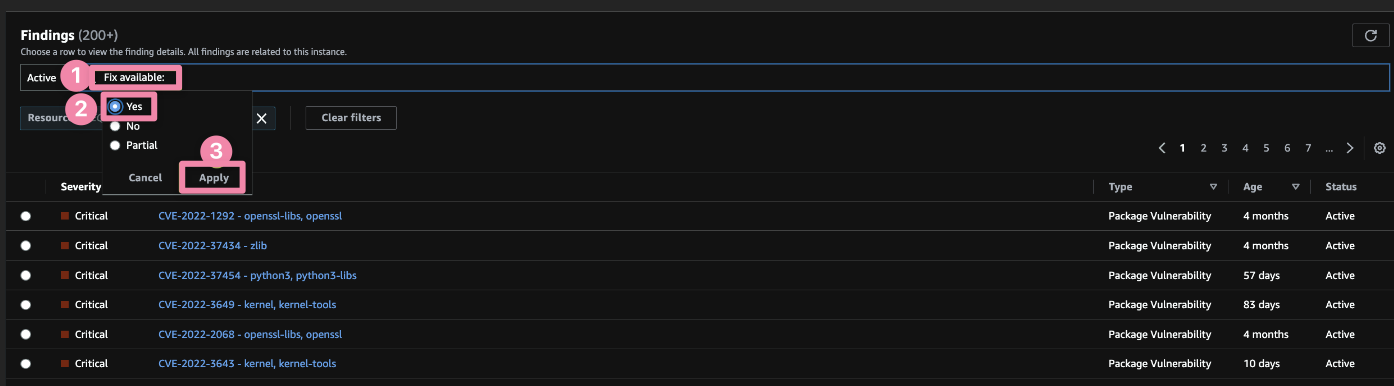Focus the findings filter input field
This screenshot has width=1394, height=386.
point(780,77)
